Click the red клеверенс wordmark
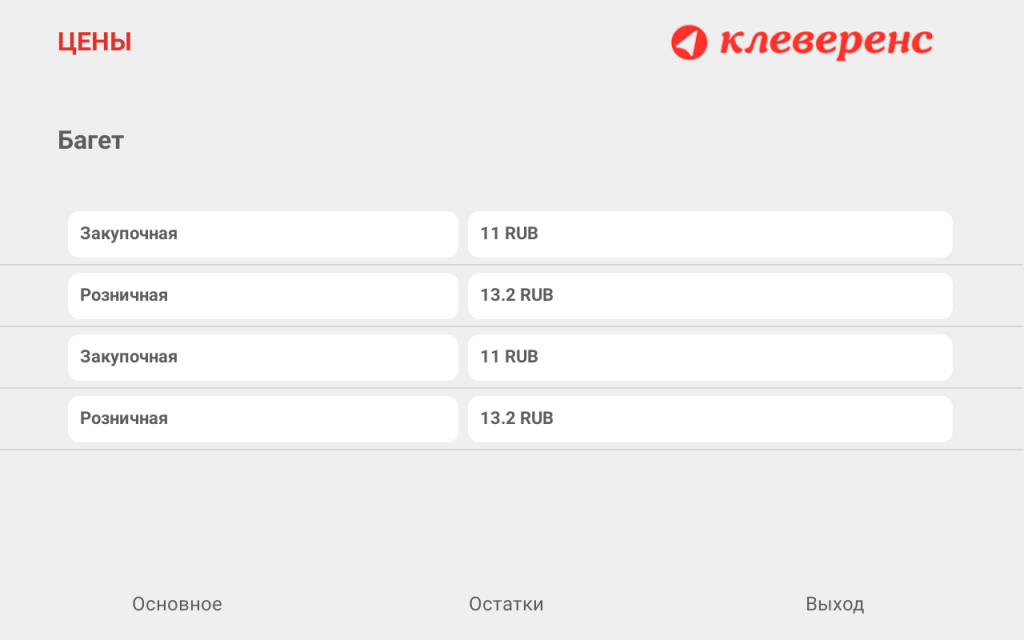Screen dimensions: 1024x640 click(826, 42)
